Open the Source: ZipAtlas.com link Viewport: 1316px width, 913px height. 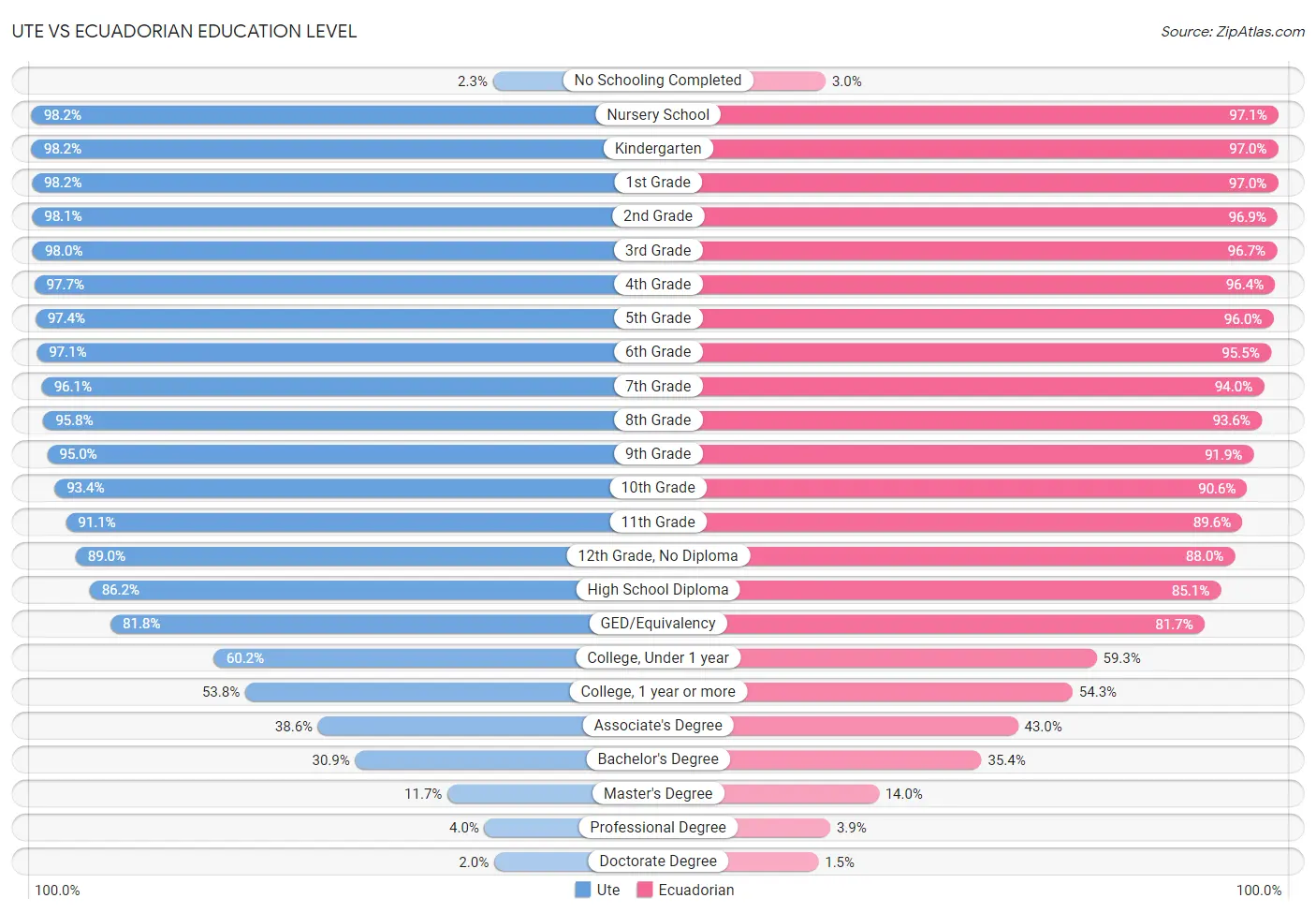click(1233, 31)
